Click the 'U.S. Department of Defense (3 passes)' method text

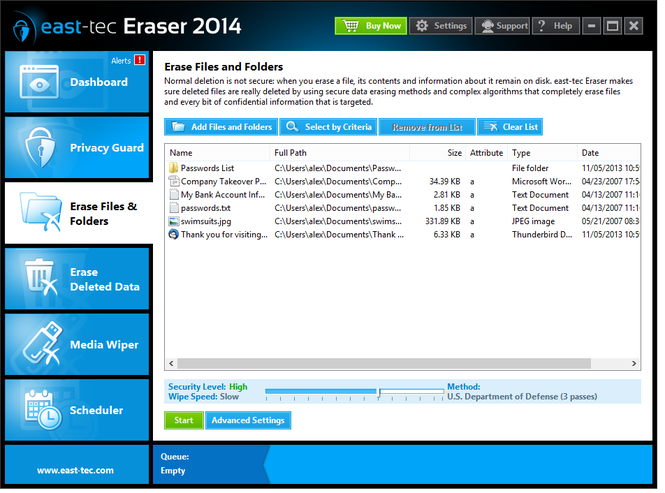click(522, 397)
